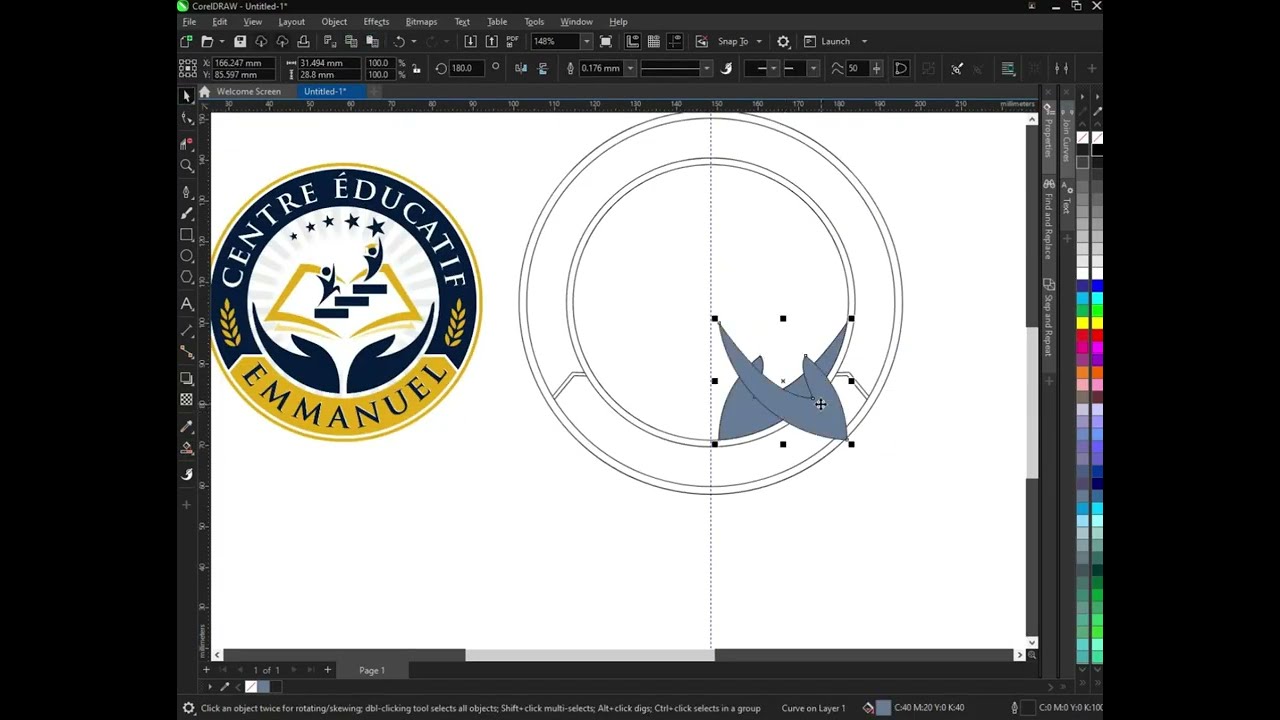This screenshot has width=1280, height=720.
Task: Select the Artistic Media brush tool
Action: click(x=186, y=213)
